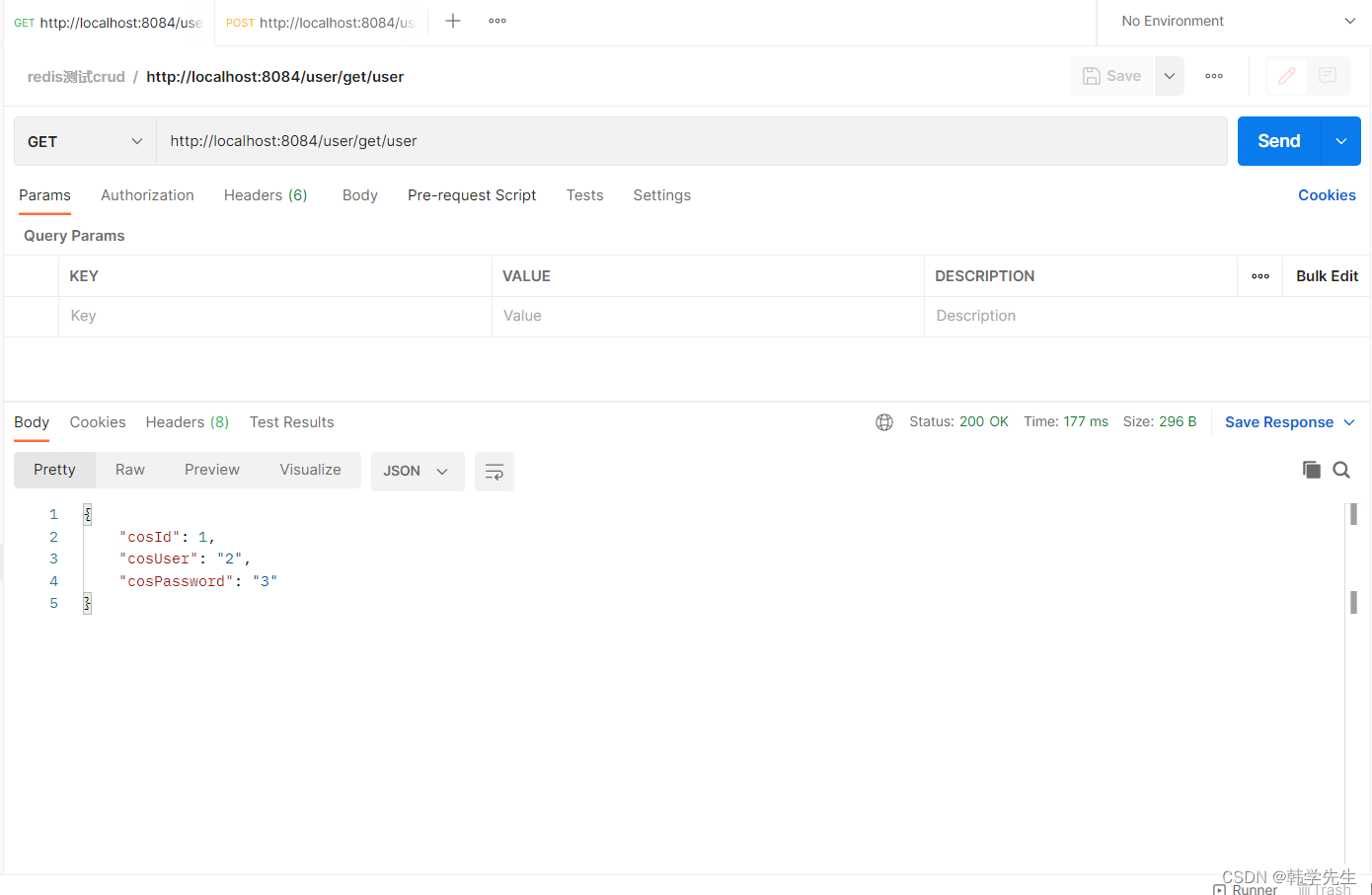The image size is (1372, 895).
Task: Click the network globe icon near Status
Action: coord(884,422)
